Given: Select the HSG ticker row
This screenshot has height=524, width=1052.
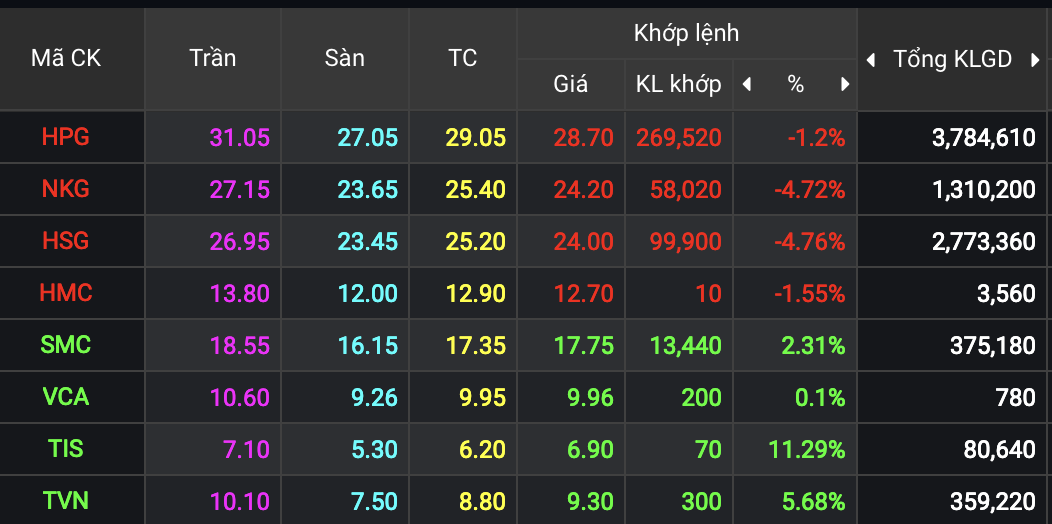Looking at the screenshot, I should [66, 241].
